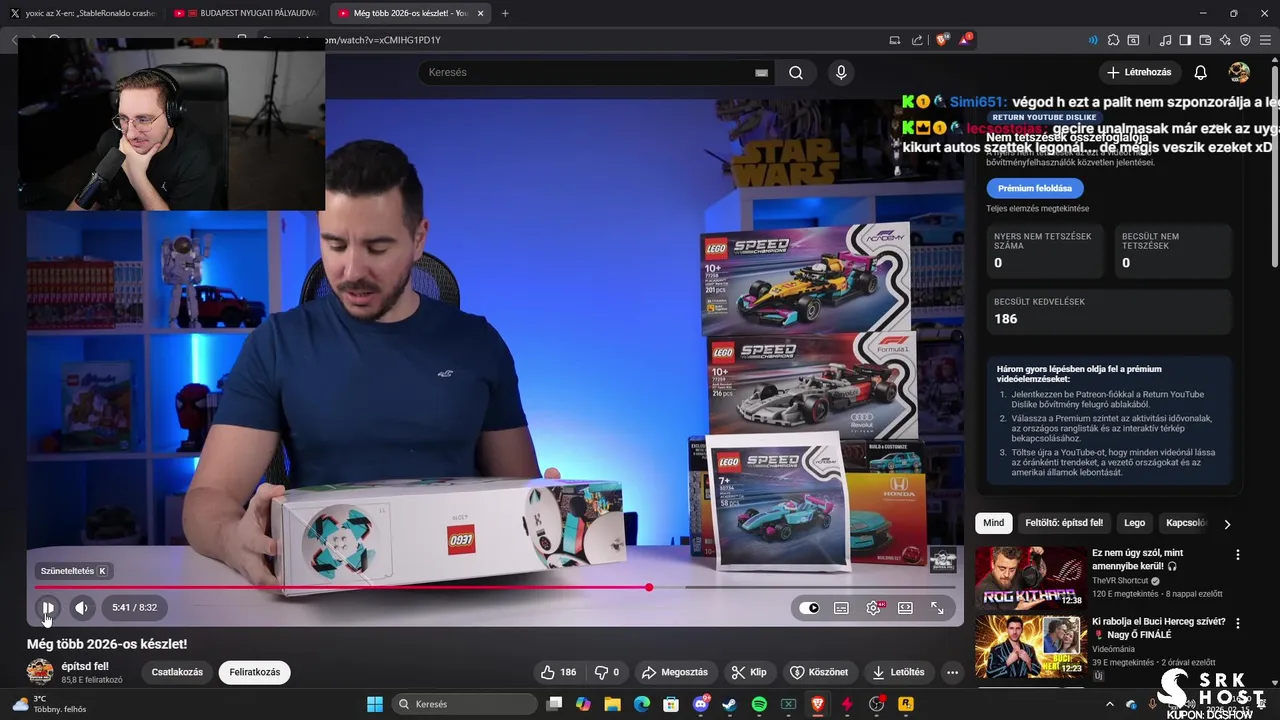Image resolution: width=1280 pixels, height=720 pixels.
Task: Unlock premium with Prémium feloldása button
Action: [x=1035, y=188]
